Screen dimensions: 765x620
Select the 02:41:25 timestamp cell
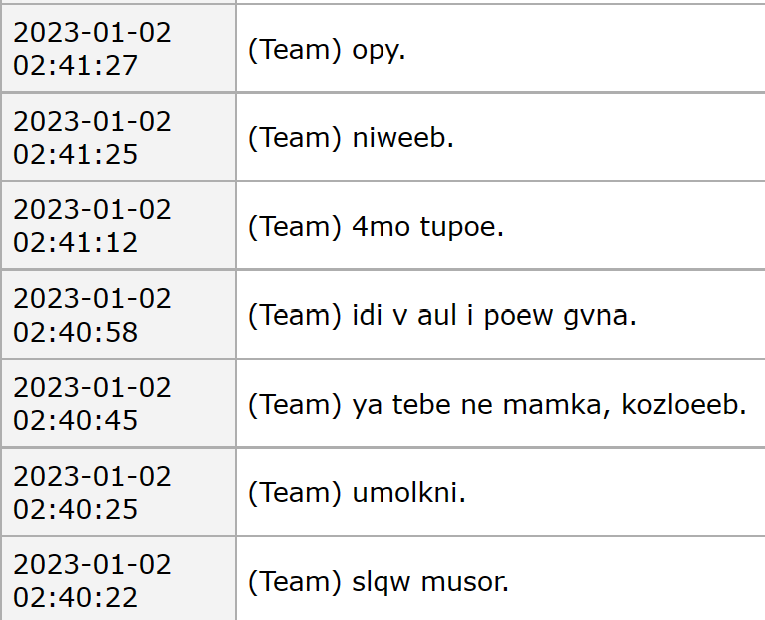point(92,138)
